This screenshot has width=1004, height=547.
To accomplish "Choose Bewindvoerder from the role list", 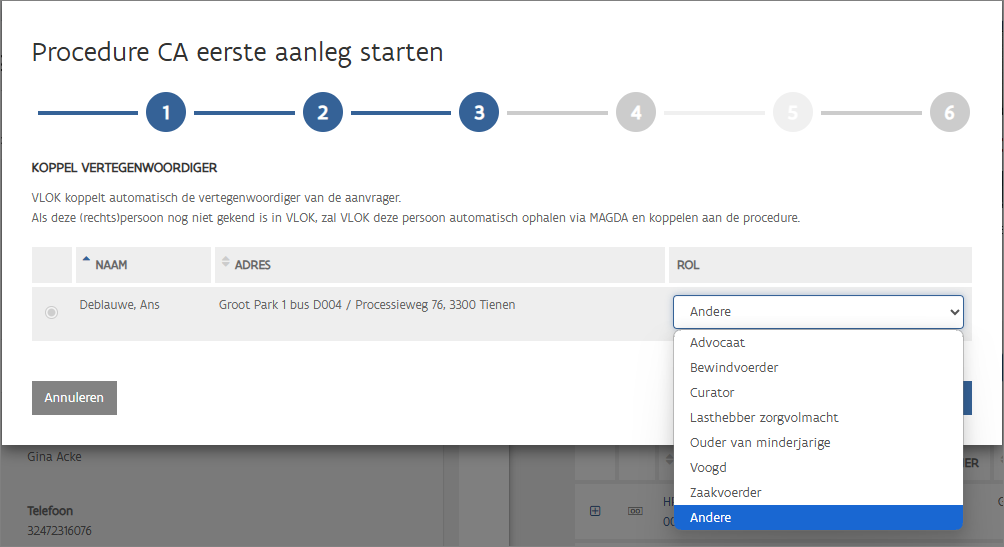I will pyautogui.click(x=733, y=368).
